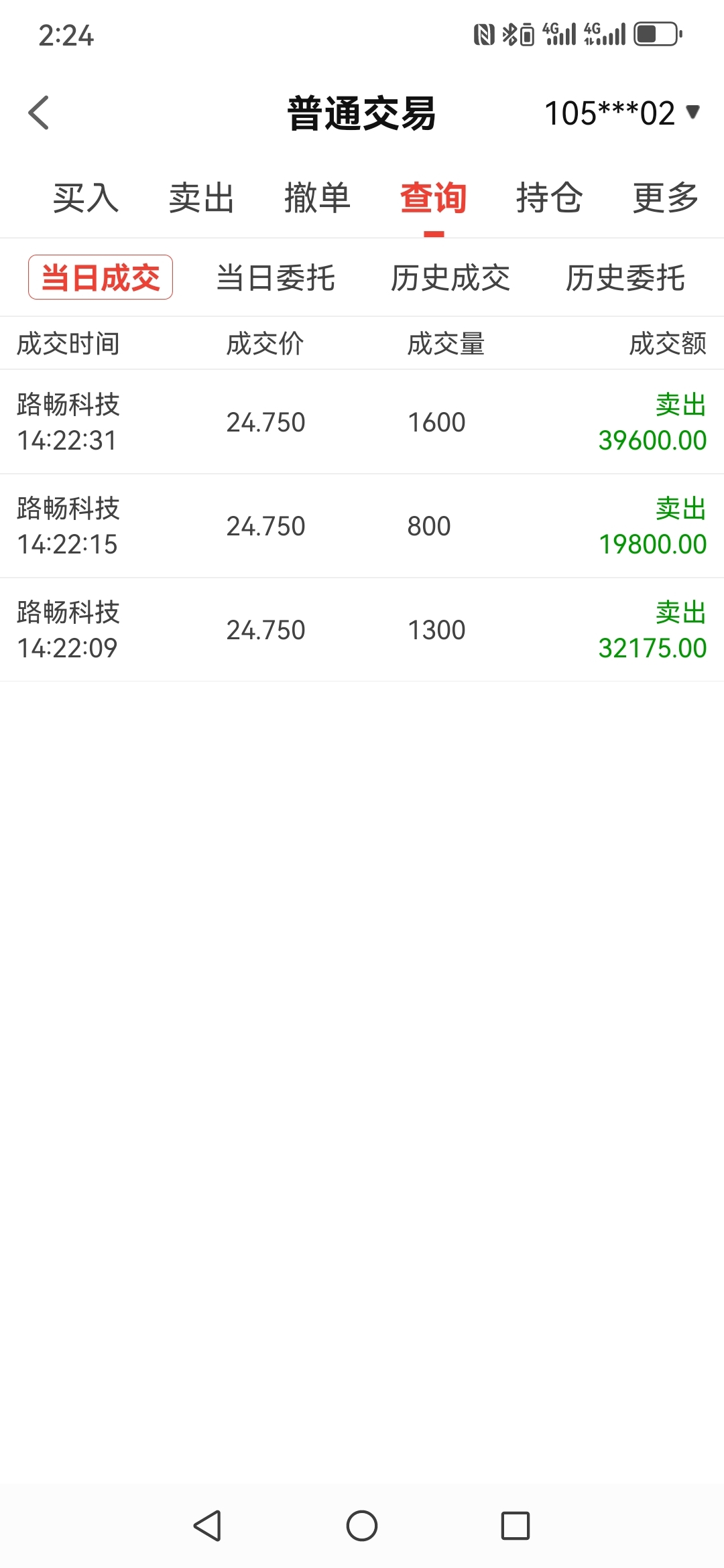Switch to 当日委托 filter
This screenshot has height=1568, width=724.
click(x=276, y=278)
